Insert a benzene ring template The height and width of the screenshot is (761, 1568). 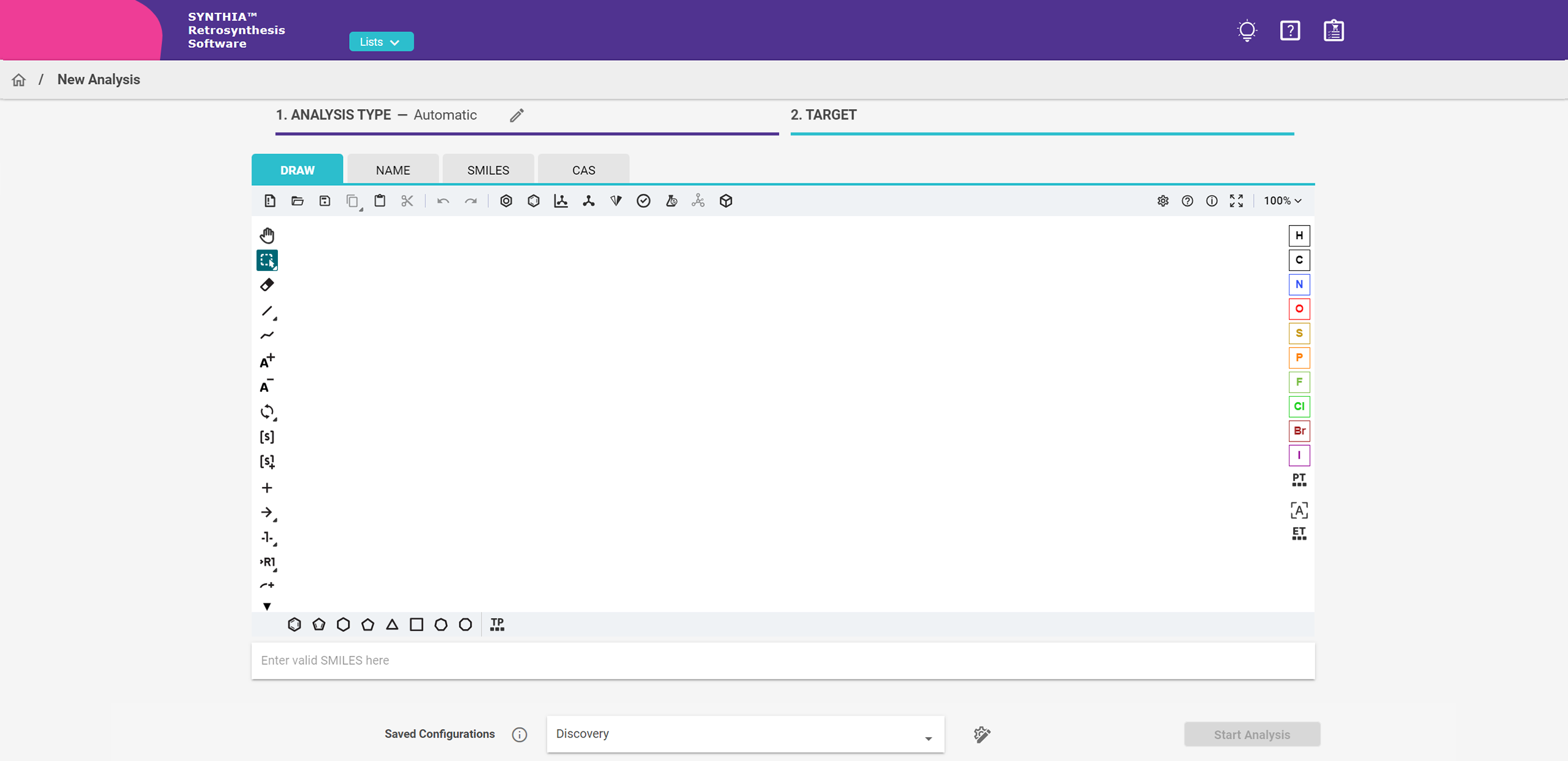(x=294, y=624)
